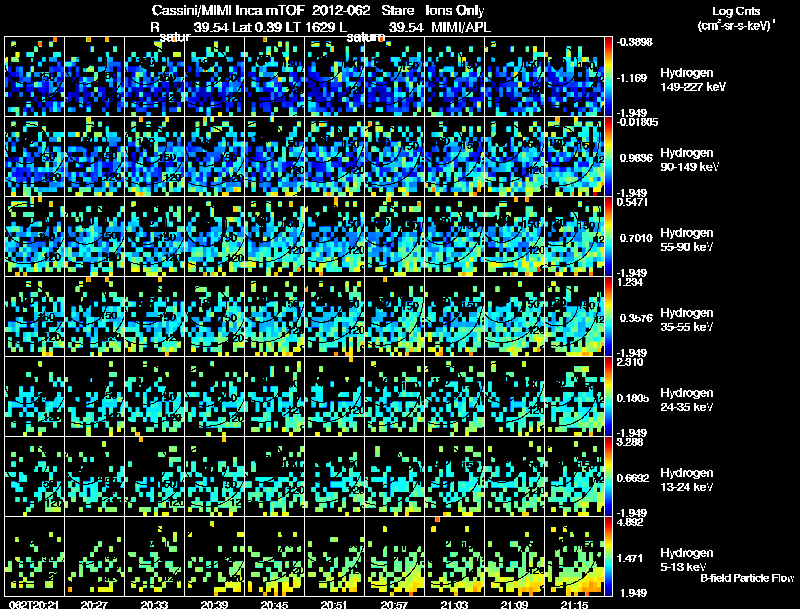Select the Hydrogen 35-55 keV row label

tap(687, 320)
